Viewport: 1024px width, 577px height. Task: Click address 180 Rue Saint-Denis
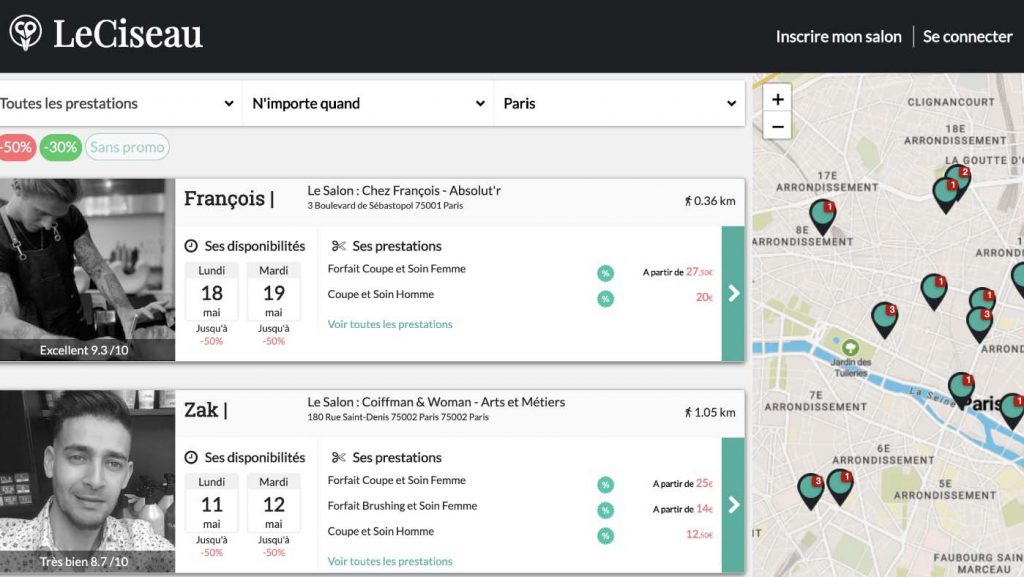[398, 417]
